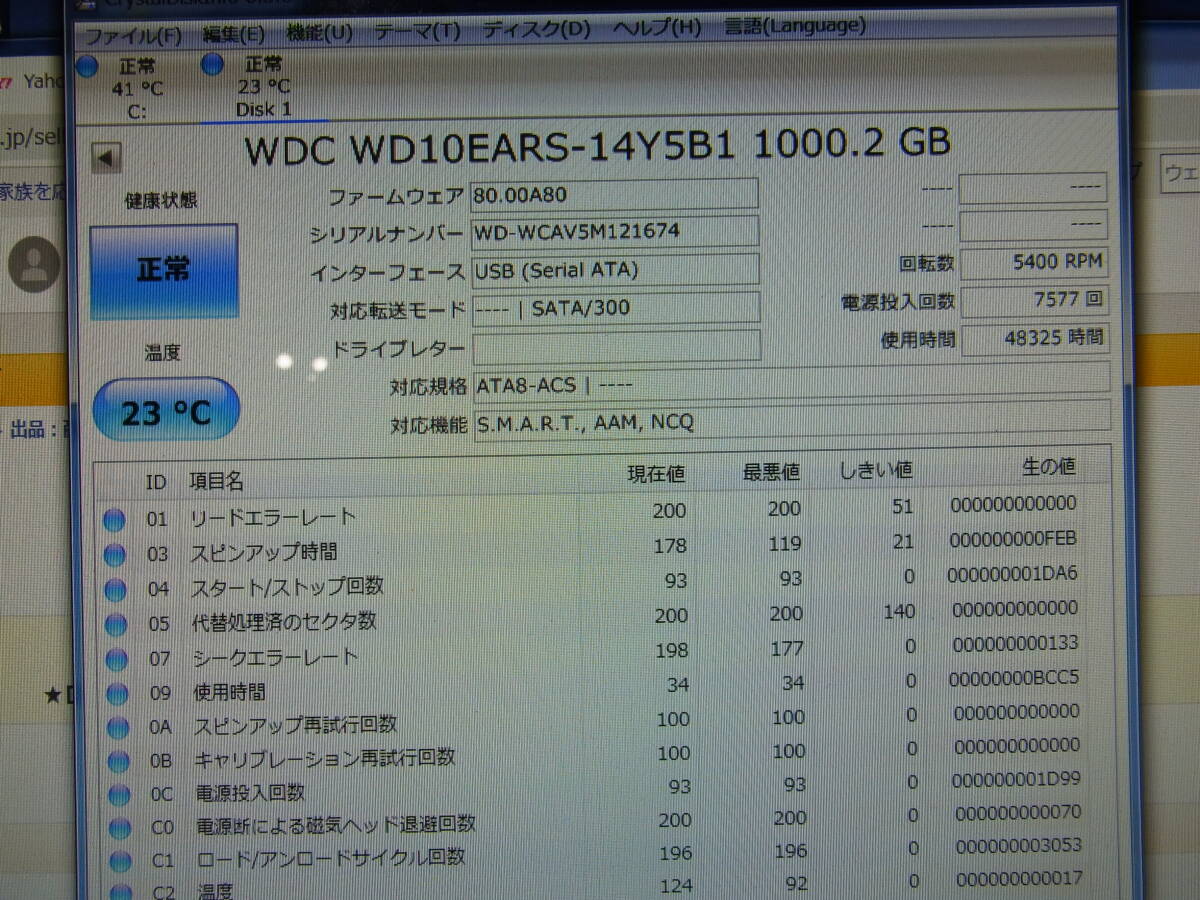Click status dot for ID 09 使用時間 row
The height and width of the screenshot is (900, 1200).
point(117,693)
